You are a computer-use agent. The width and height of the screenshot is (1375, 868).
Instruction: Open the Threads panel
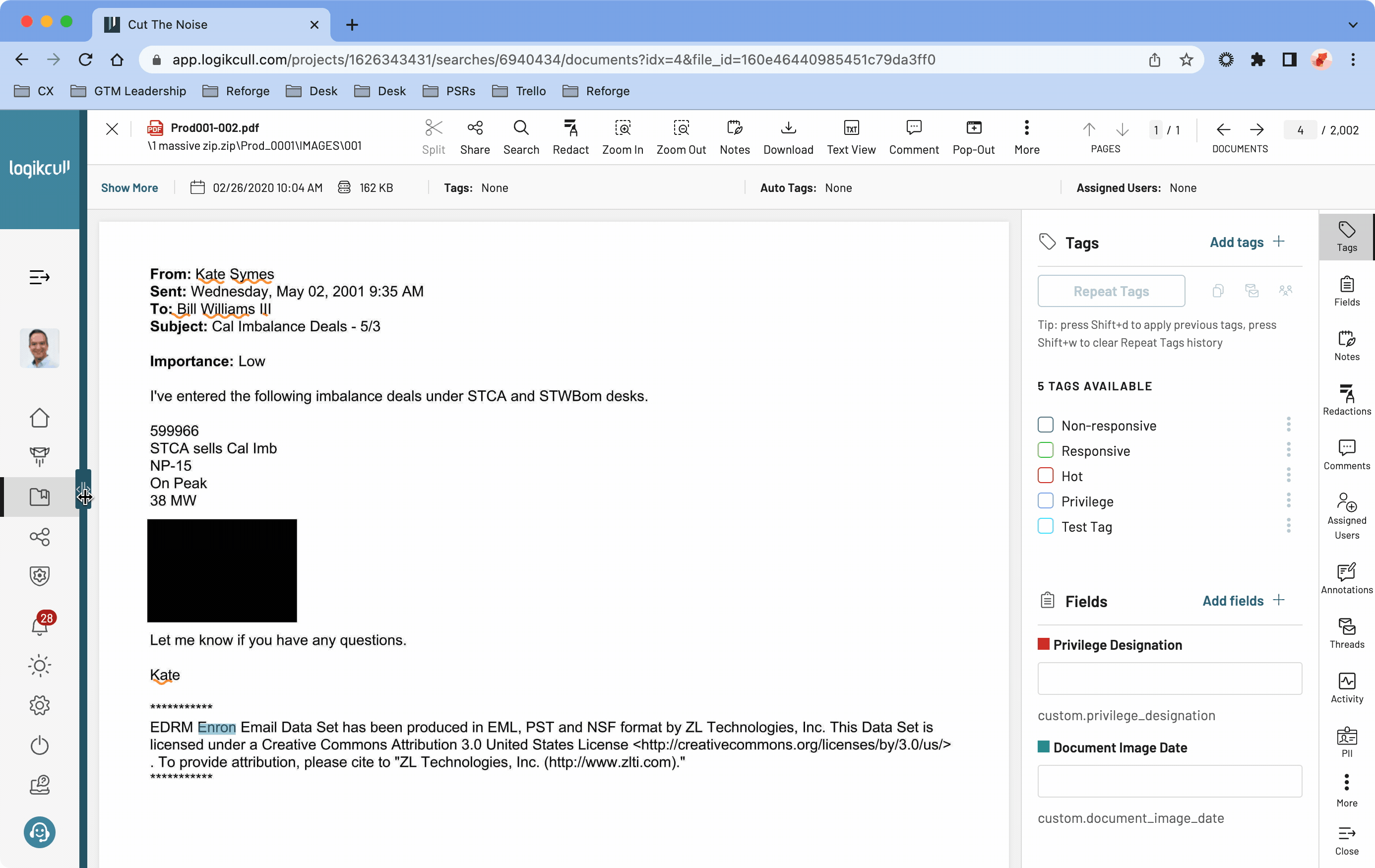pos(1346,634)
